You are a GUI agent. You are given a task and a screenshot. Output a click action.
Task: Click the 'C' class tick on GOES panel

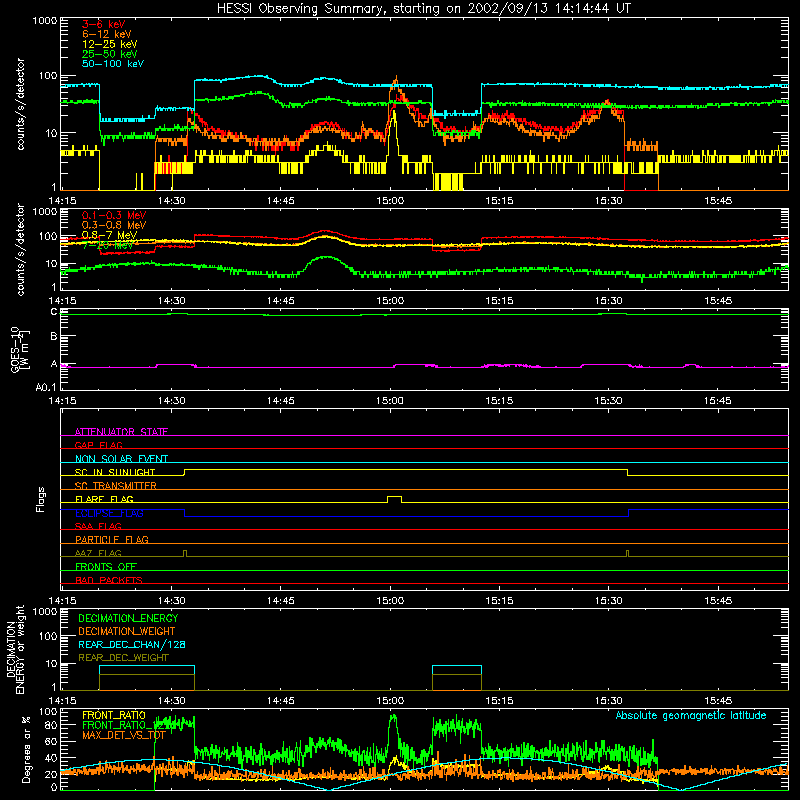coord(54,312)
